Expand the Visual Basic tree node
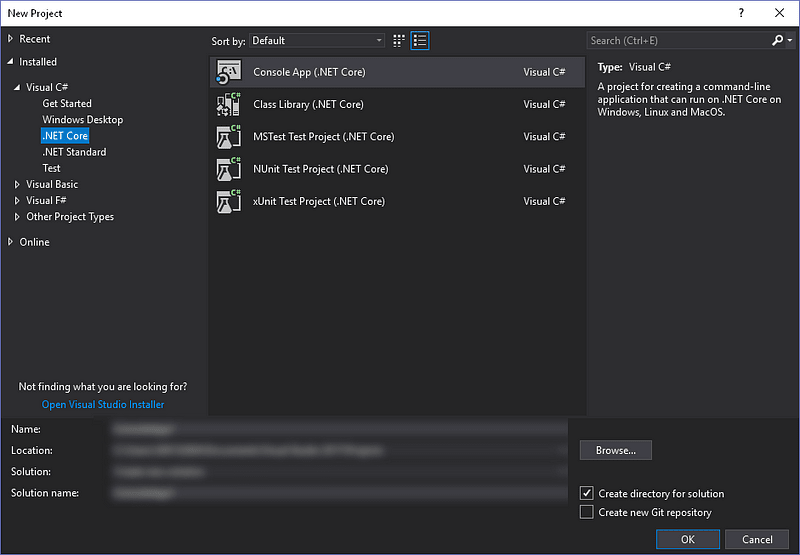 [17, 184]
